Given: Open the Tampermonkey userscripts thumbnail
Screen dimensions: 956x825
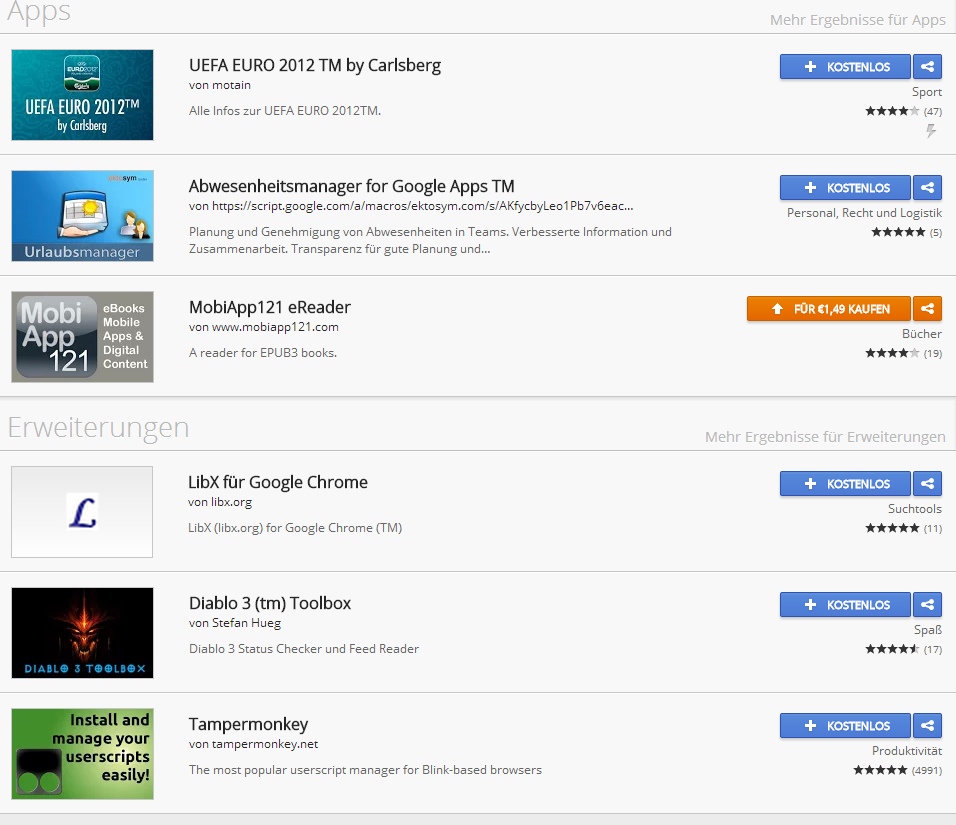Looking at the screenshot, I should click(x=82, y=754).
